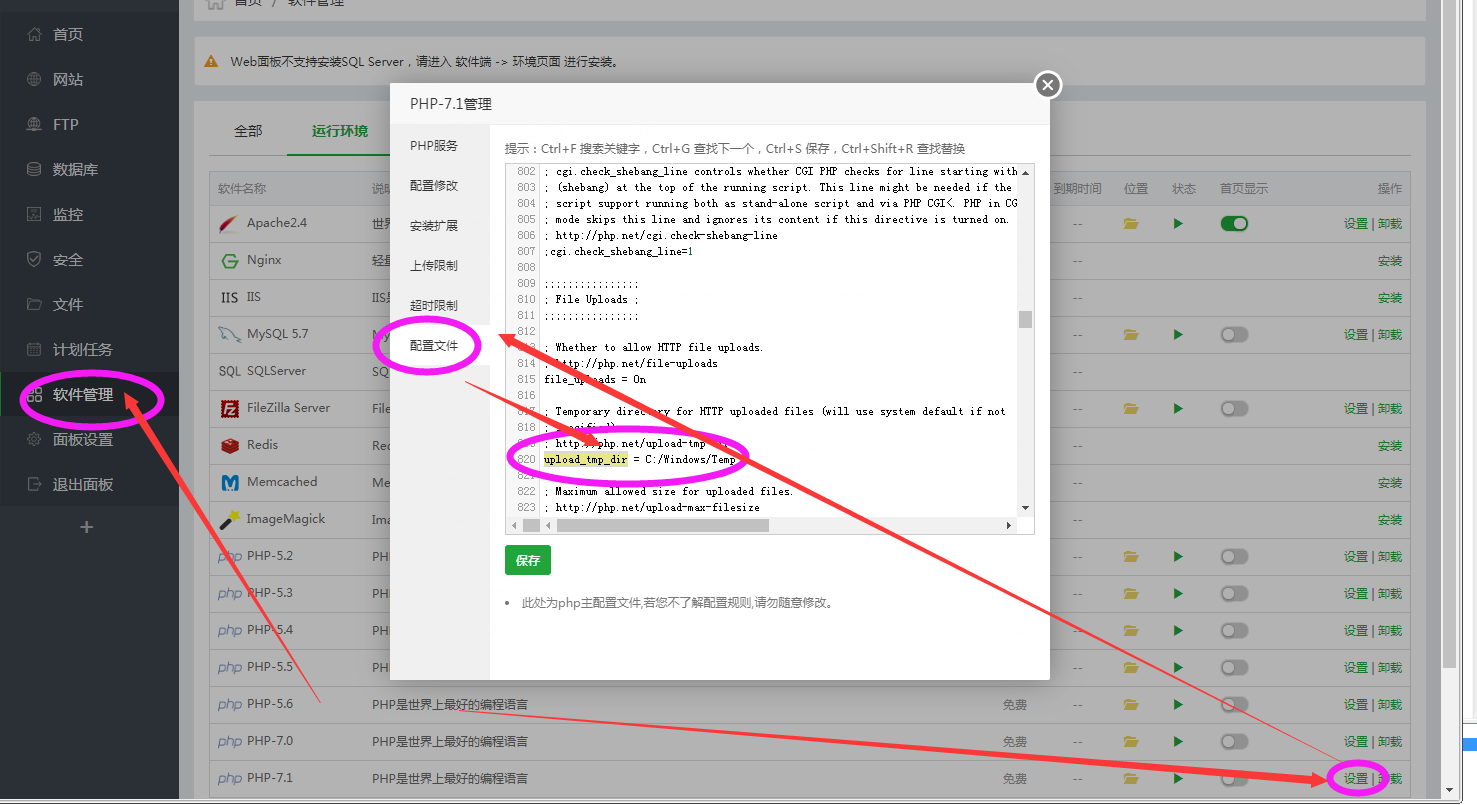Screen dimensions: 1477x805
Task: Open Home from the sidebar
Action: tap(68, 35)
